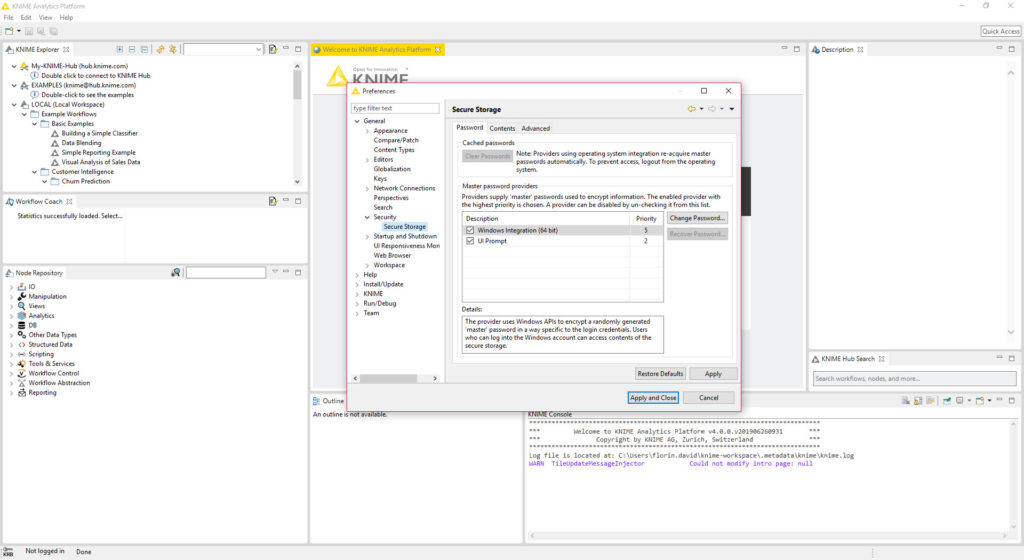Image resolution: width=1024 pixels, height=560 pixels.
Task: Click the Collapse icon with minus in KNIME Explorer
Action: point(132,50)
